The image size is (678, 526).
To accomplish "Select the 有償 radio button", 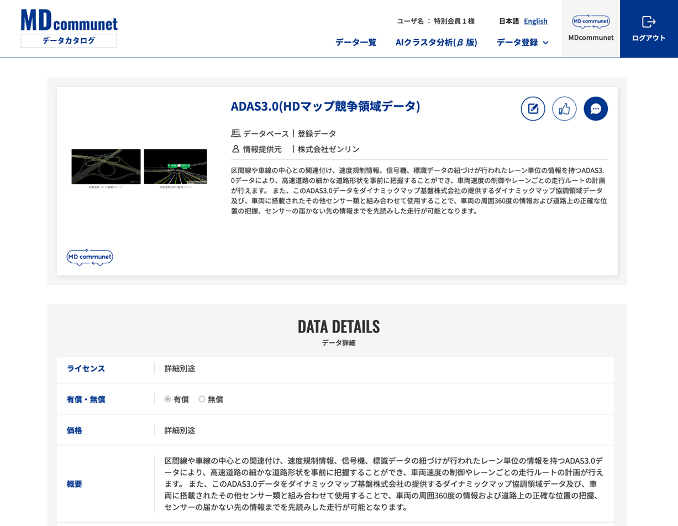I will (x=168, y=399).
